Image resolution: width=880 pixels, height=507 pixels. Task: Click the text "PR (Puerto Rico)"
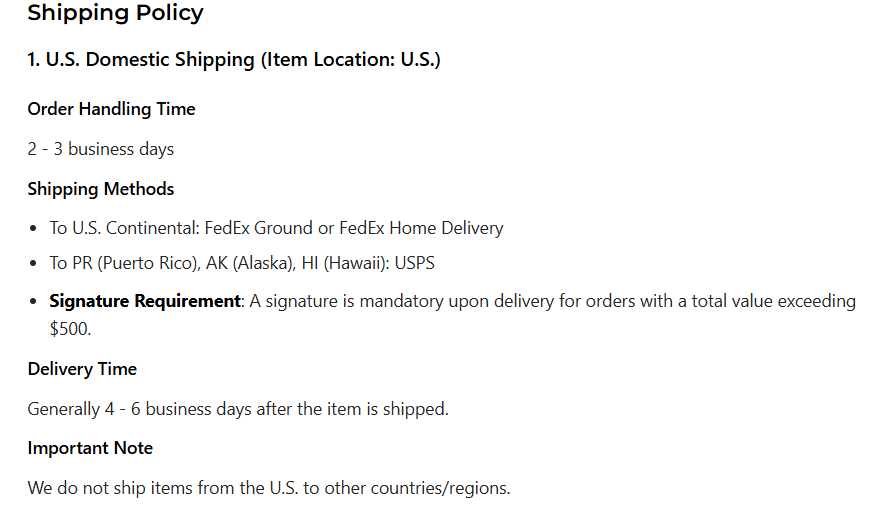[137, 264]
